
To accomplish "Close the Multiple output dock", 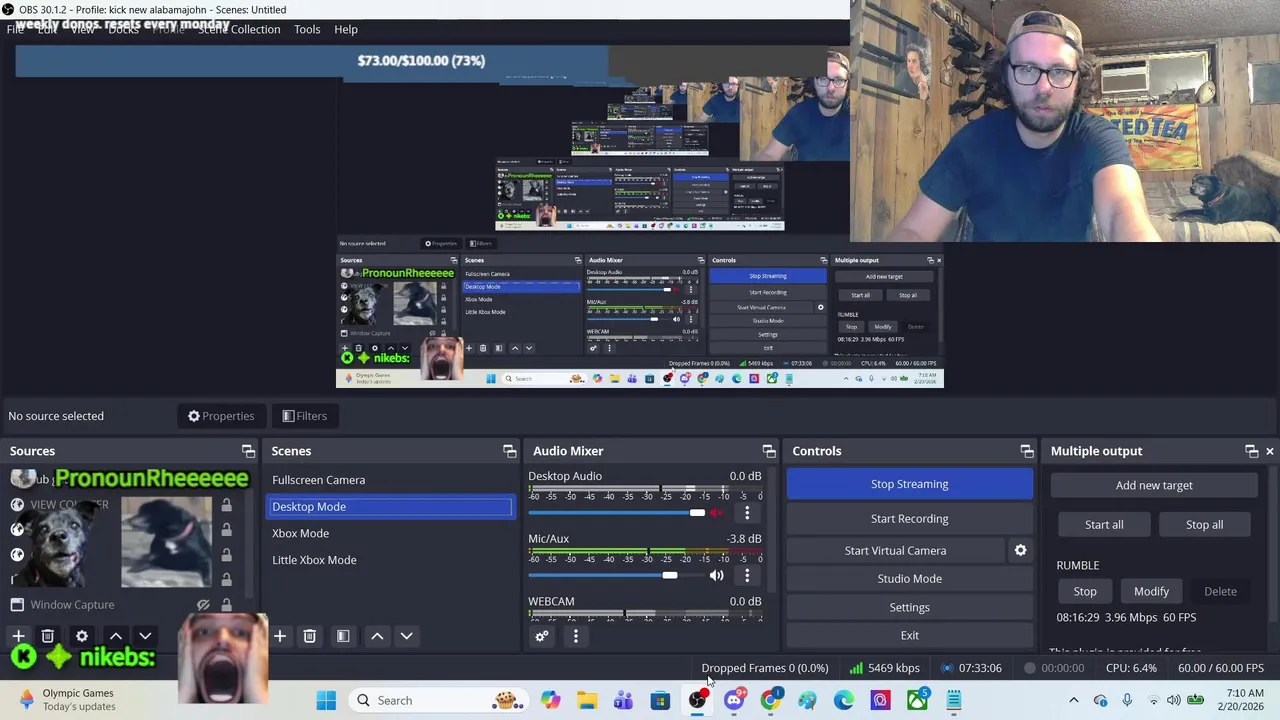I will point(1270,451).
